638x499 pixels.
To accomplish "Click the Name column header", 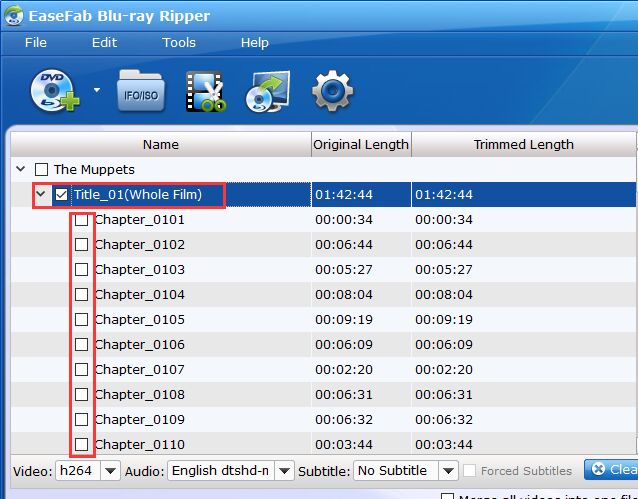I will 161,144.
